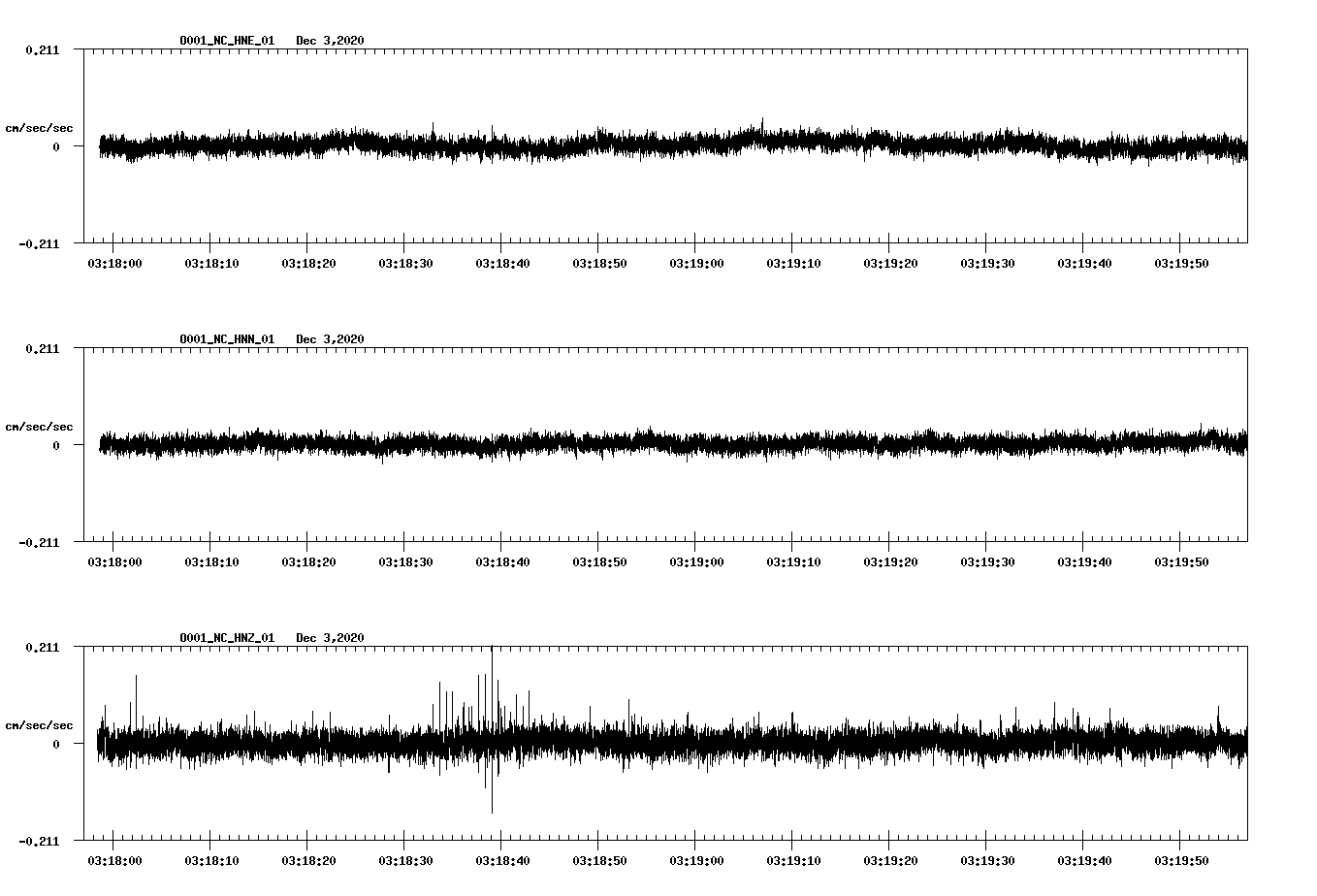The image size is (1317, 896).
Task: Click the cm/sec/sec label on bottom plot
Action: [39, 724]
